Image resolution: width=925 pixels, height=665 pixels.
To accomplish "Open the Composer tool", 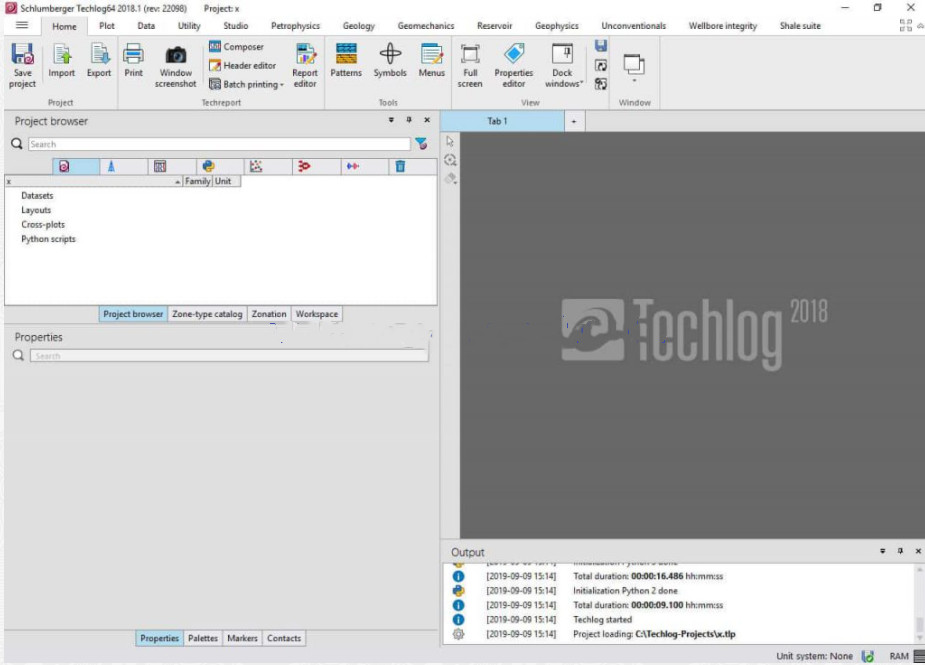I will [237, 47].
